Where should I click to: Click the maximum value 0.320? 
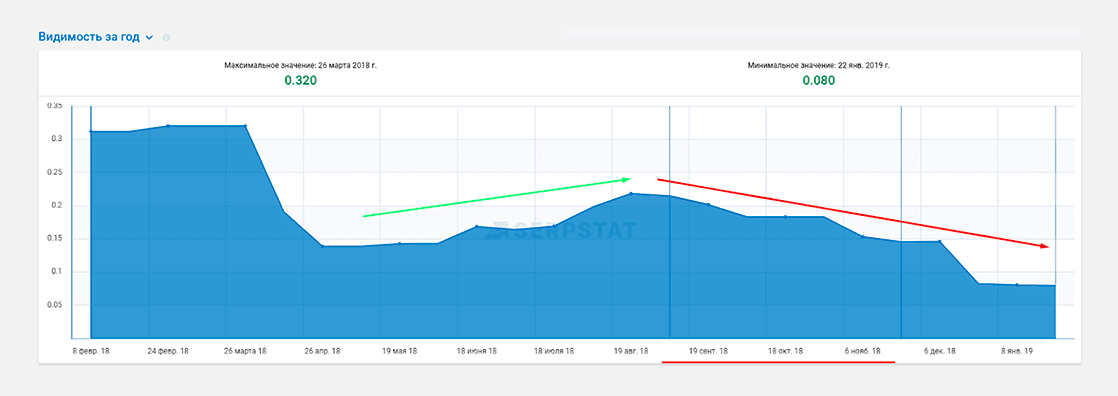[301, 81]
